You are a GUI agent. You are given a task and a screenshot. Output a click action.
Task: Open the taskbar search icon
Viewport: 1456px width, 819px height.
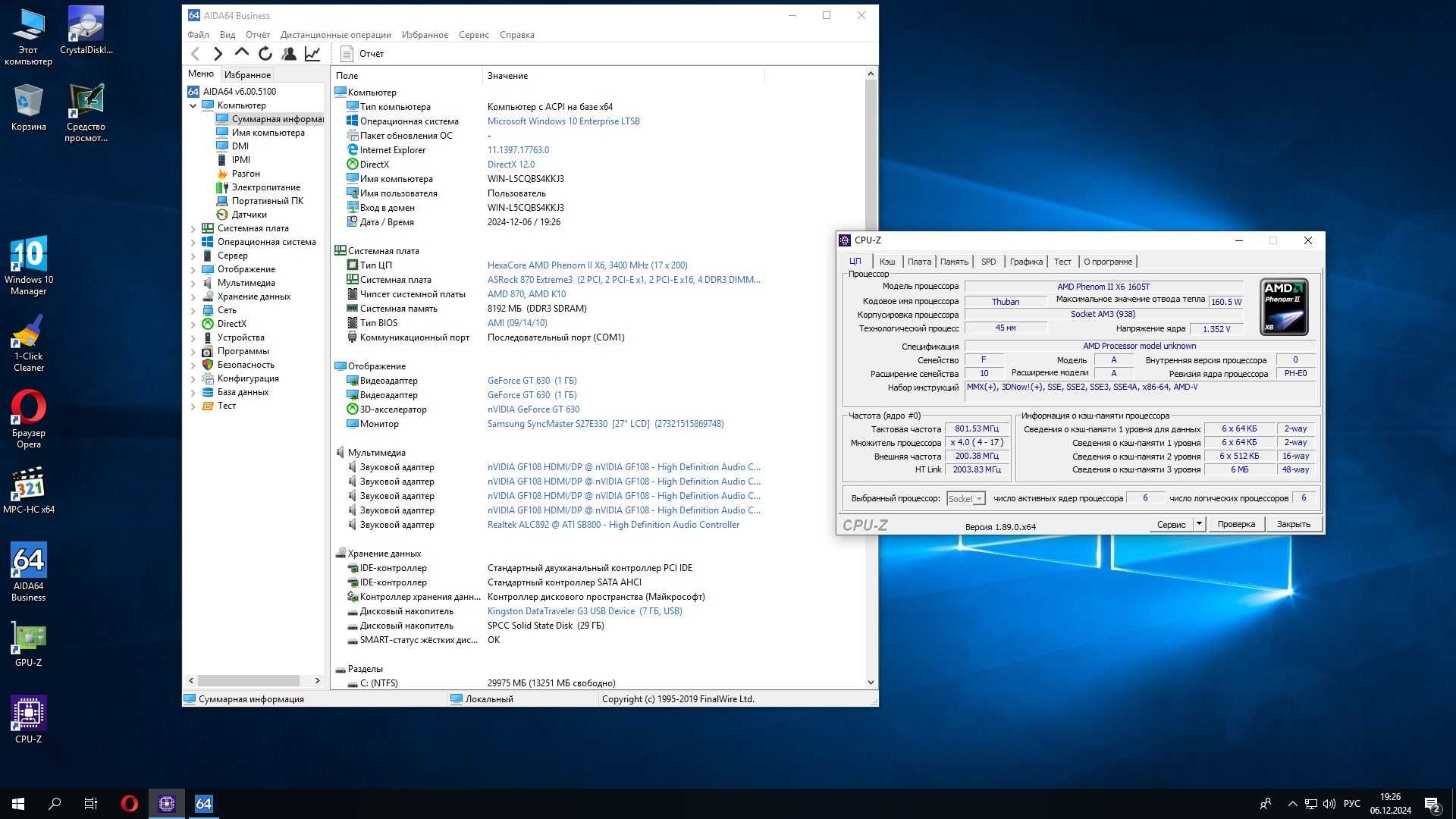click(55, 804)
